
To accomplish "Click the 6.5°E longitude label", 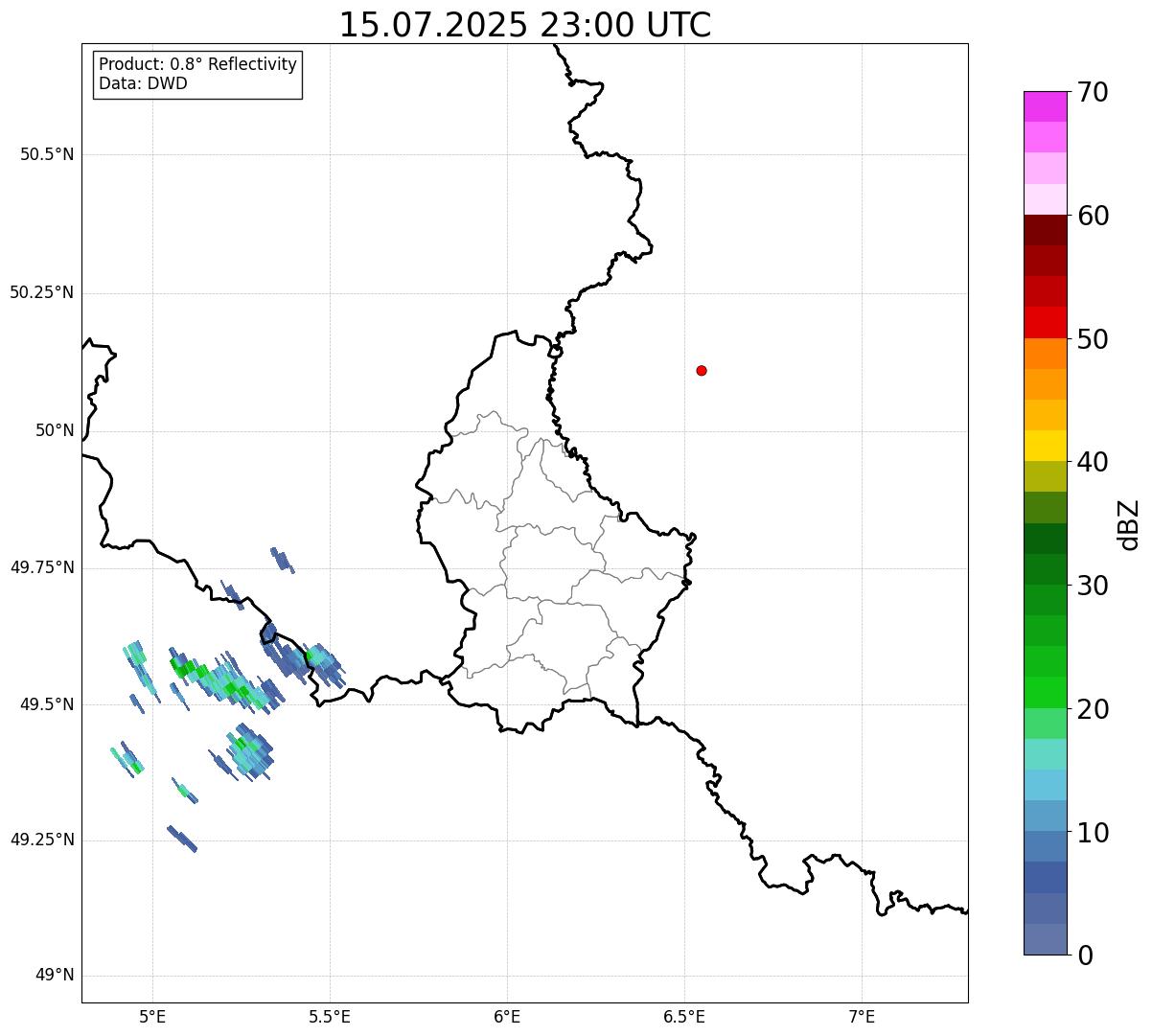I will pos(684,1017).
